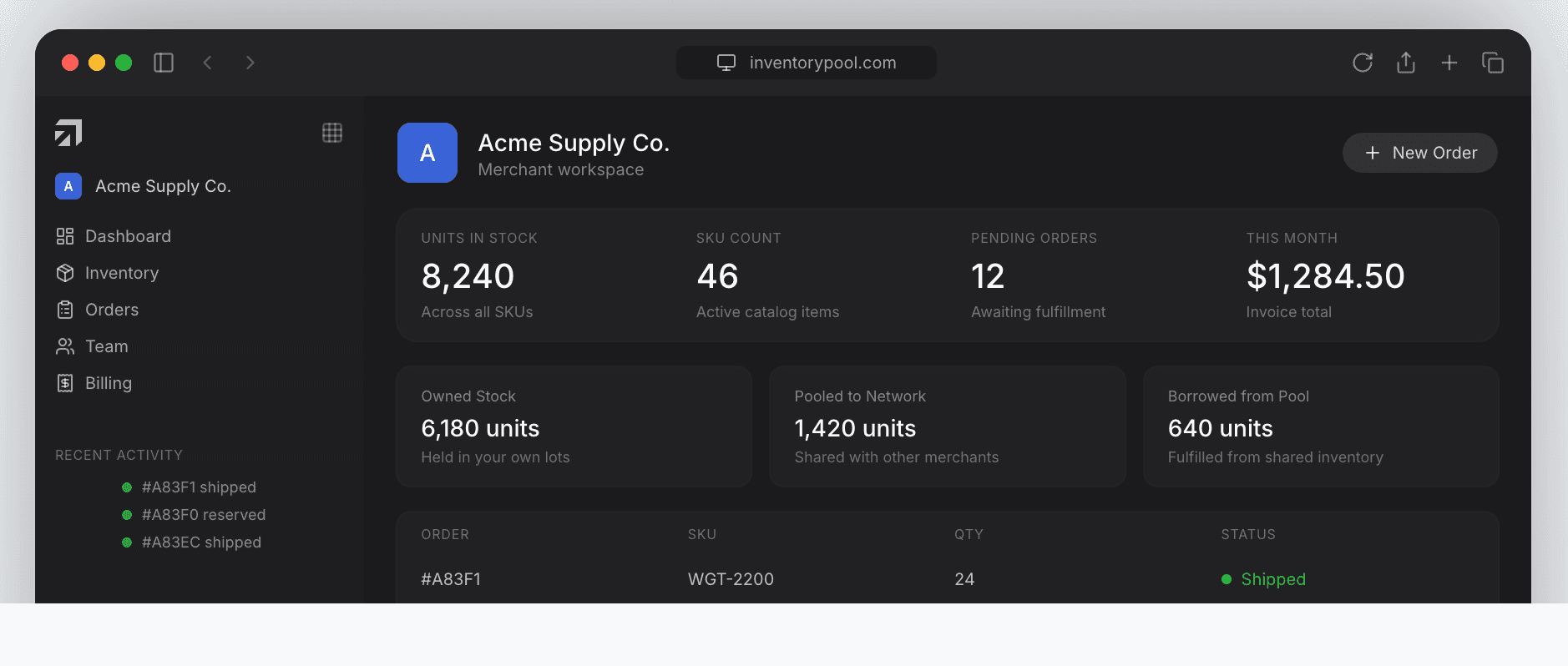Screen dimensions: 1568x666
Task: Click the app logo arrow icon
Action: click(x=68, y=133)
